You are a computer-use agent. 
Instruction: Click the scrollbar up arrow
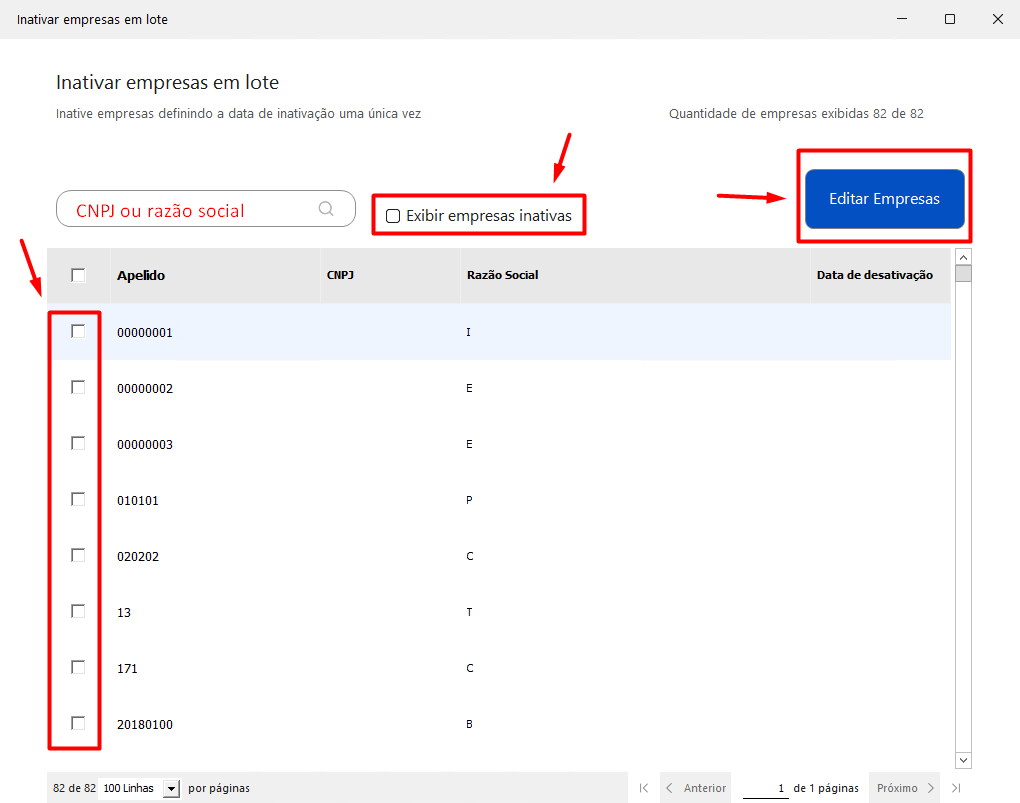click(x=963, y=257)
